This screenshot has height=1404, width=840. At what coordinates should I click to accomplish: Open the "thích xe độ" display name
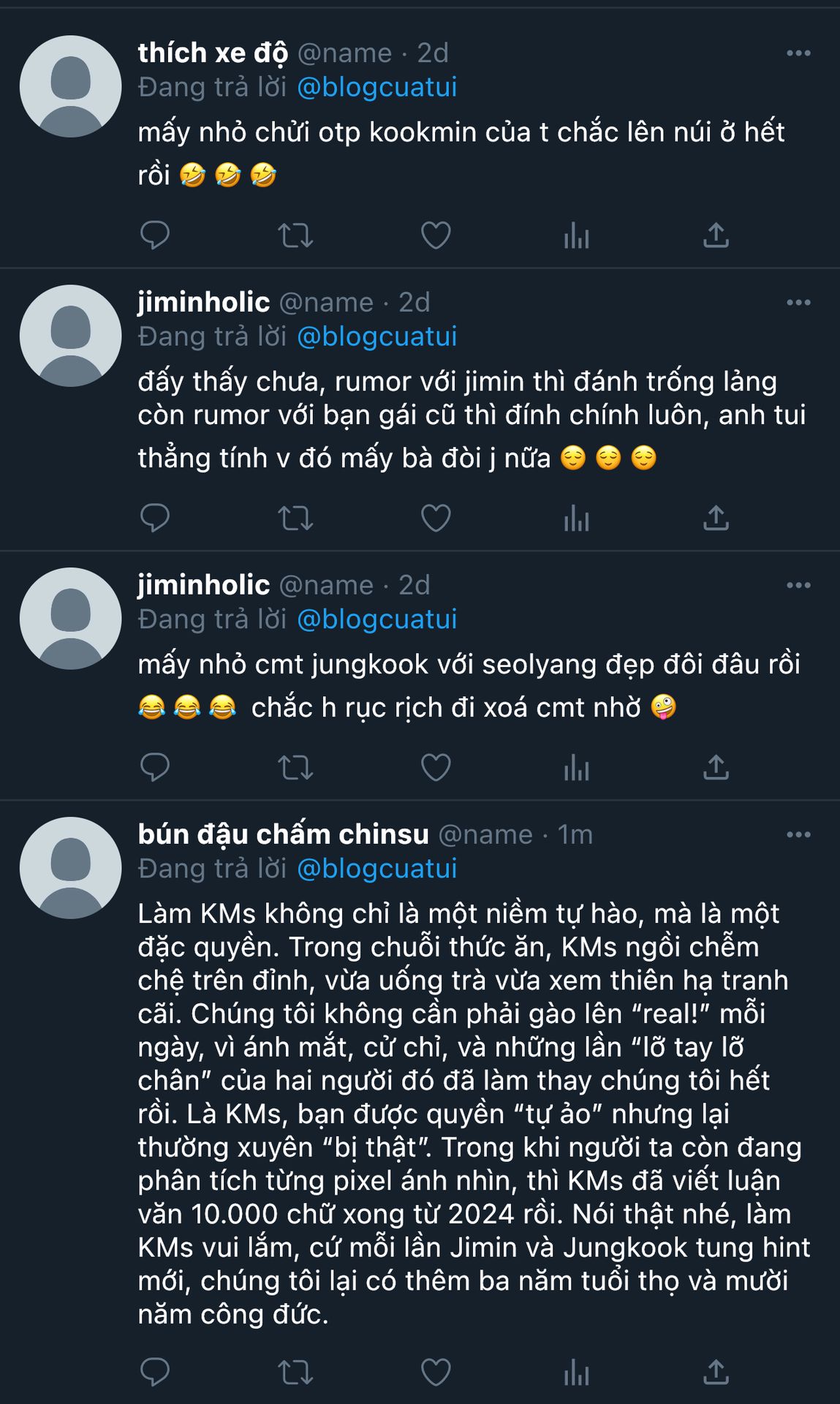[x=213, y=53]
